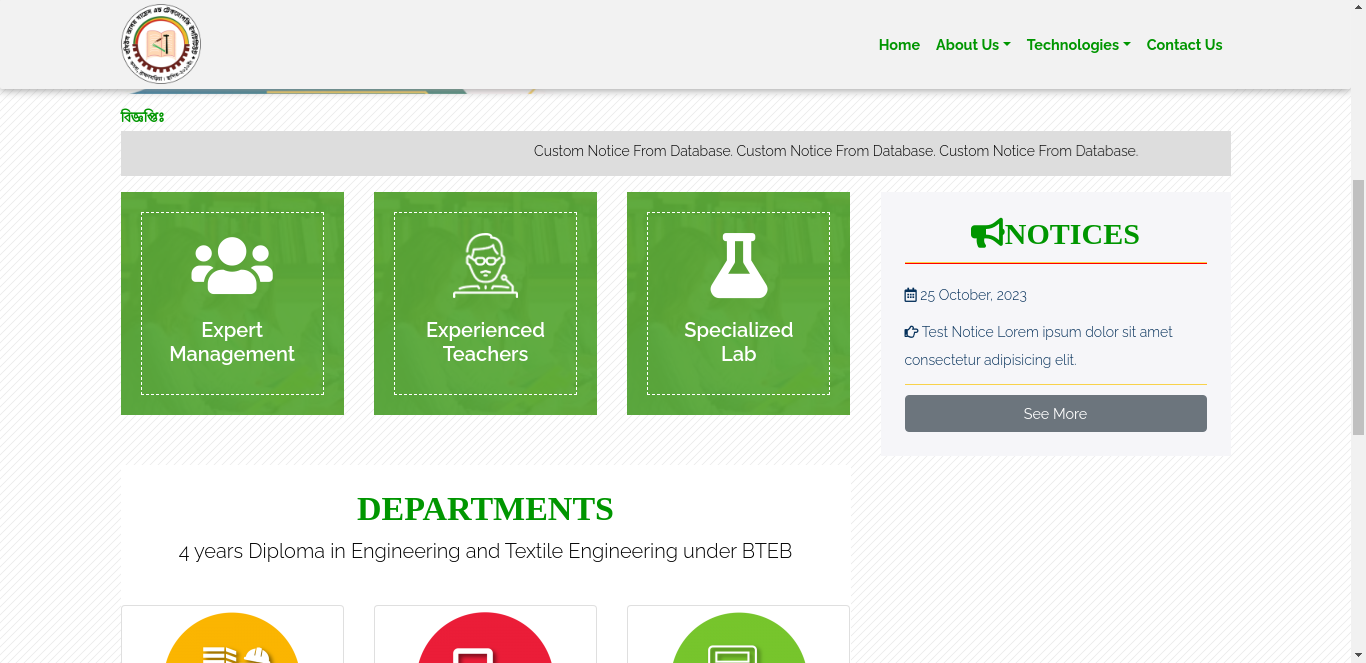1366x663 pixels.
Task: Click the calendar icon before 25 October
Action: click(910, 295)
